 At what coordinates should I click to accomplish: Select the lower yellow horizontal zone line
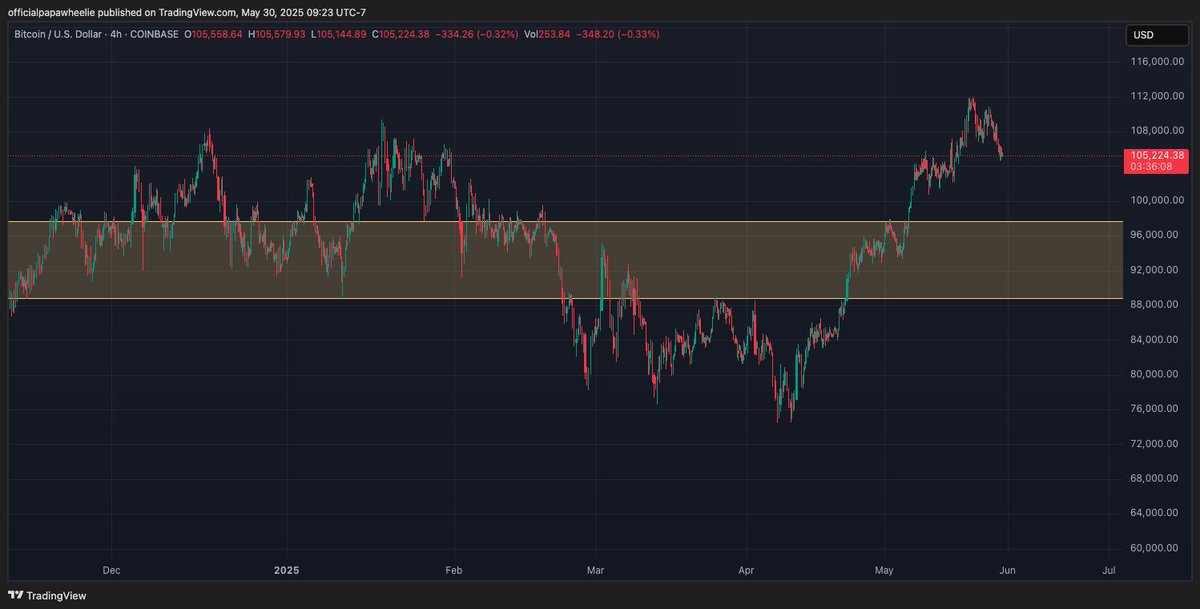pos(565,298)
